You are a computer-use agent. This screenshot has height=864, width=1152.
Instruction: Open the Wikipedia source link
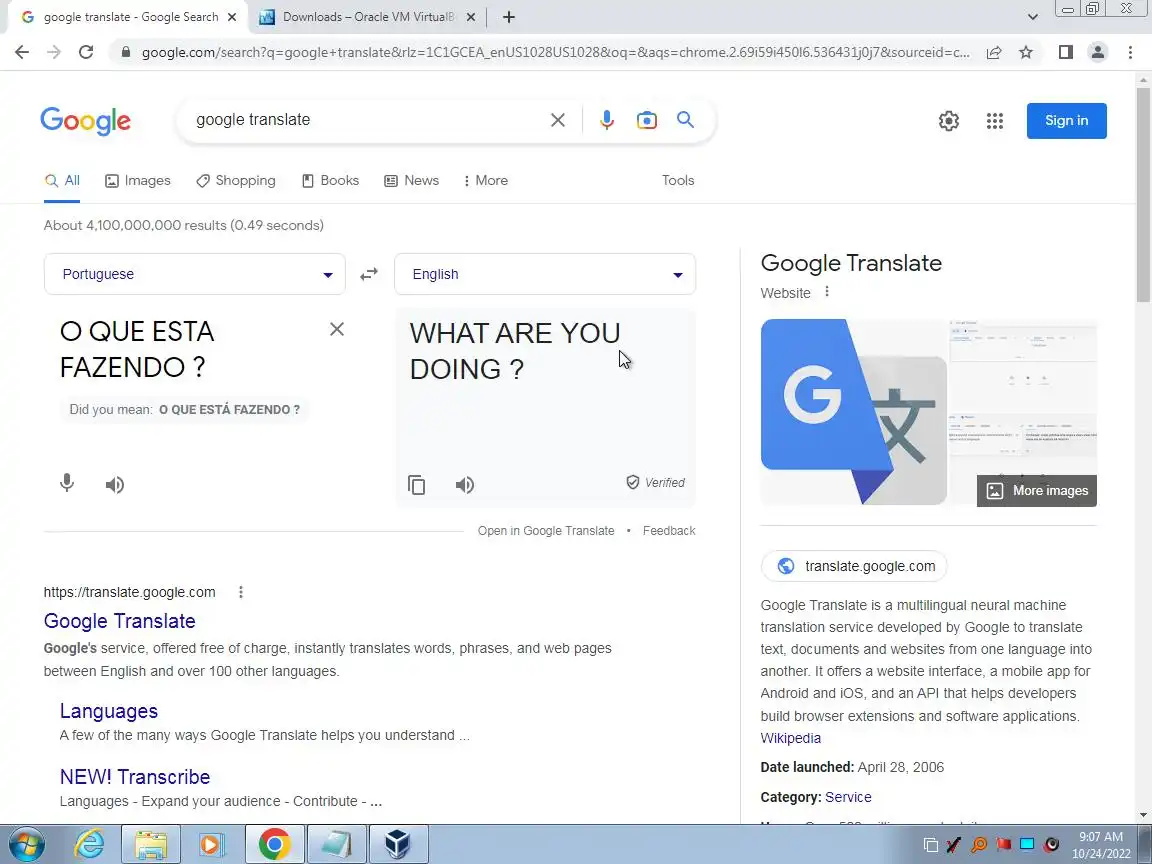(791, 738)
